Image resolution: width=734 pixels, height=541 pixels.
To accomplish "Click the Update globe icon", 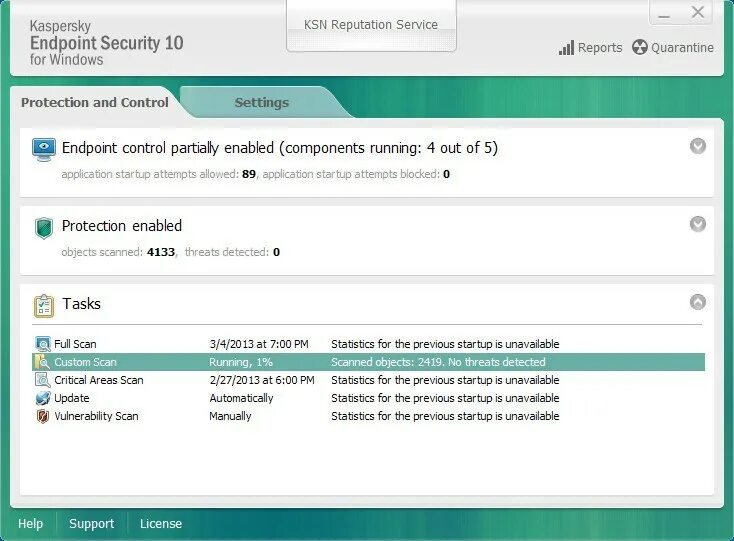I will [43, 398].
